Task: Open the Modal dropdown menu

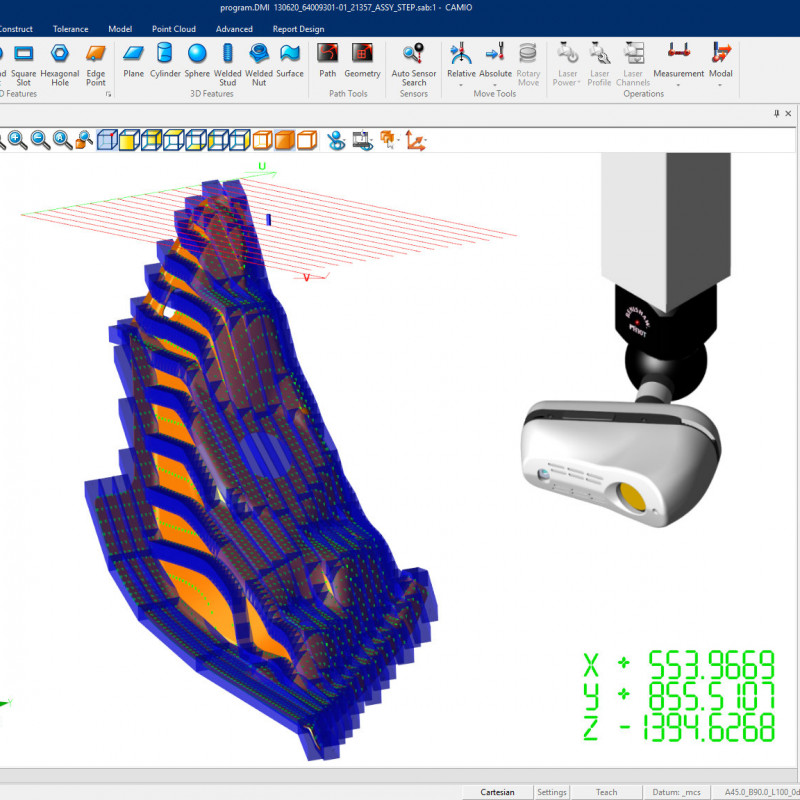Action: pos(720,84)
